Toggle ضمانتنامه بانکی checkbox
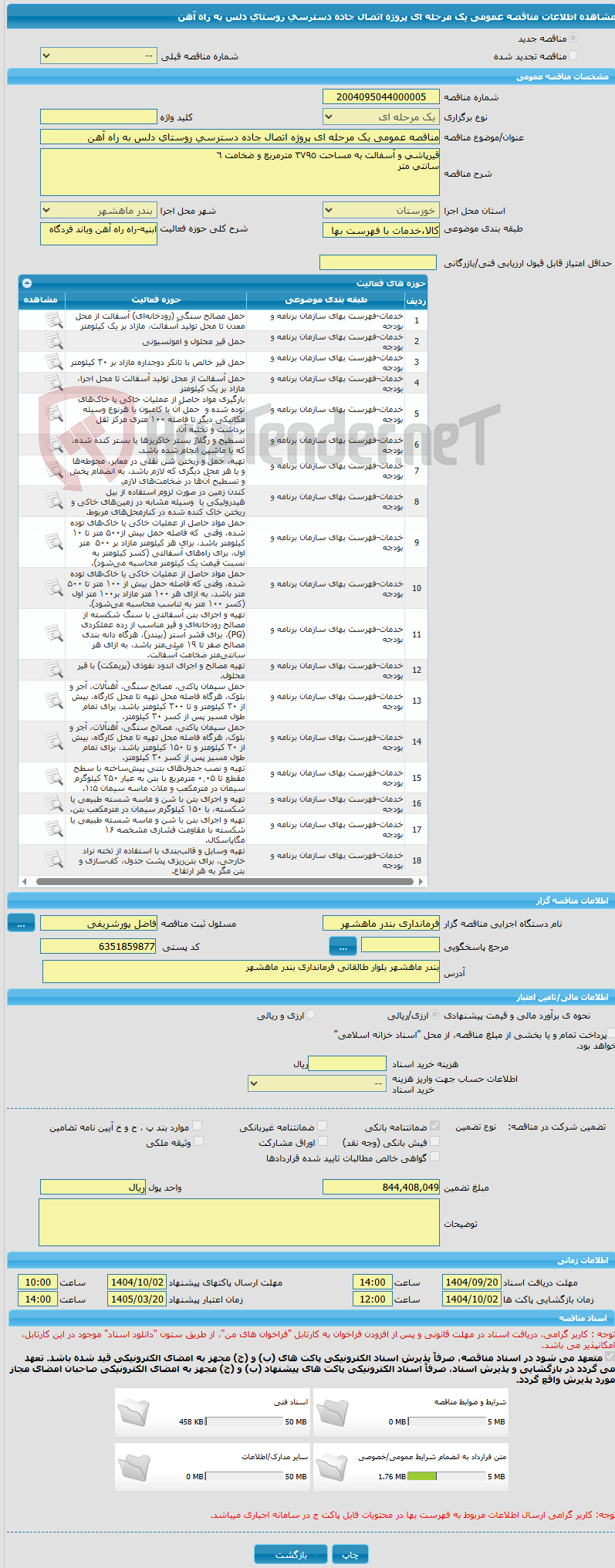Image resolution: width=615 pixels, height=1568 pixels. point(434,1126)
